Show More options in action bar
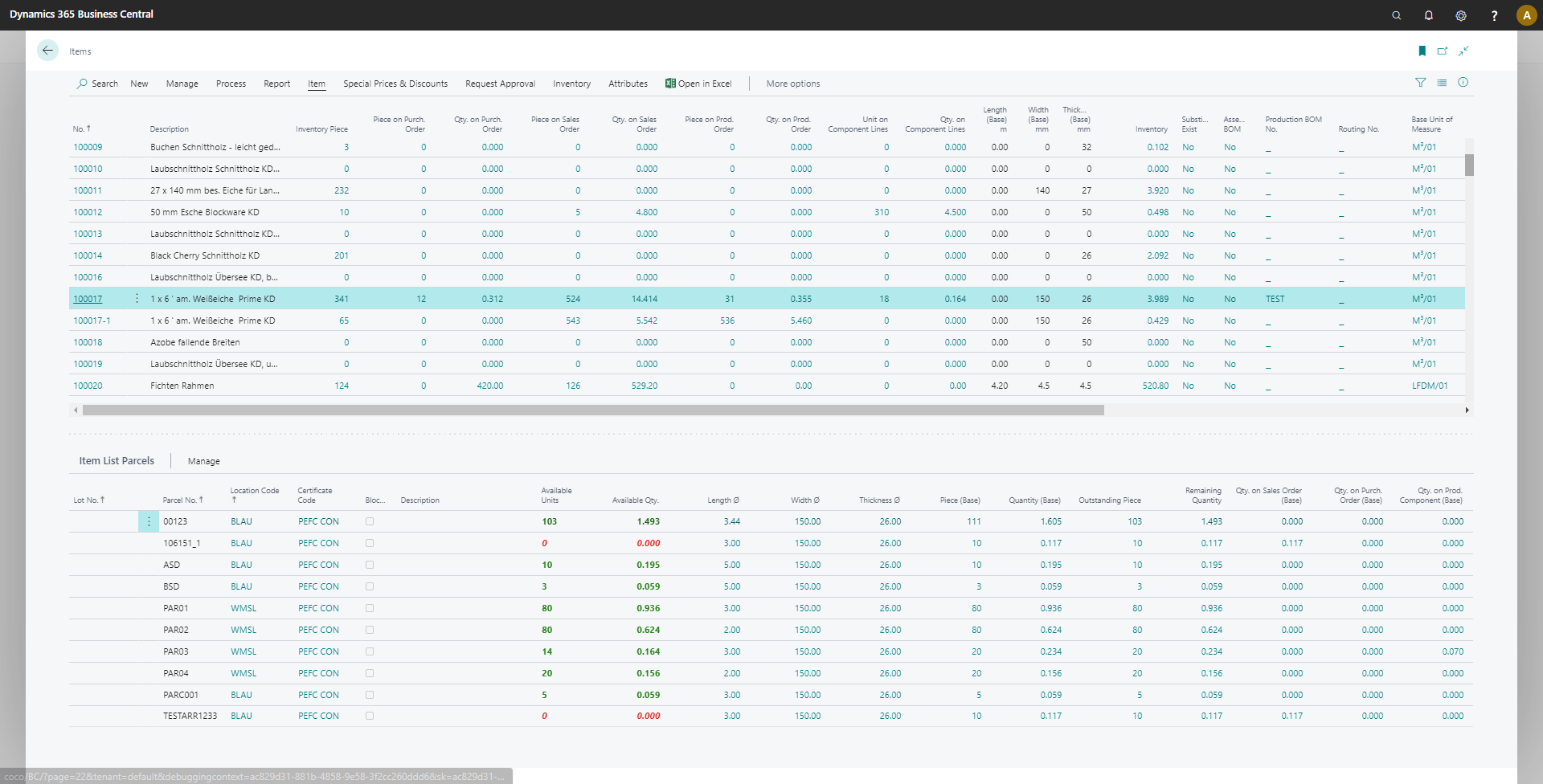Viewport: 1543px width, 784px height. 793,84
